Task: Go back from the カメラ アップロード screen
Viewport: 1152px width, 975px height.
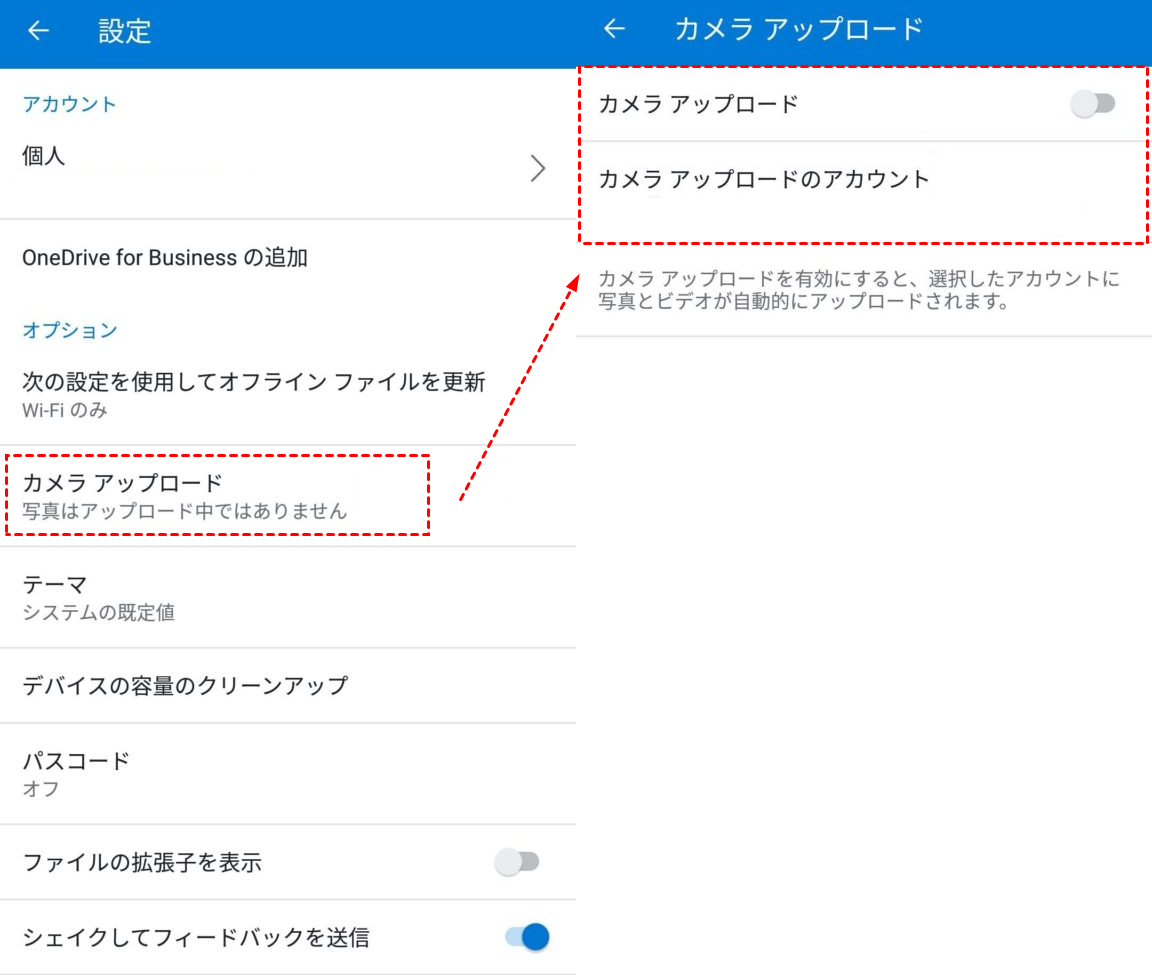Action: [614, 29]
